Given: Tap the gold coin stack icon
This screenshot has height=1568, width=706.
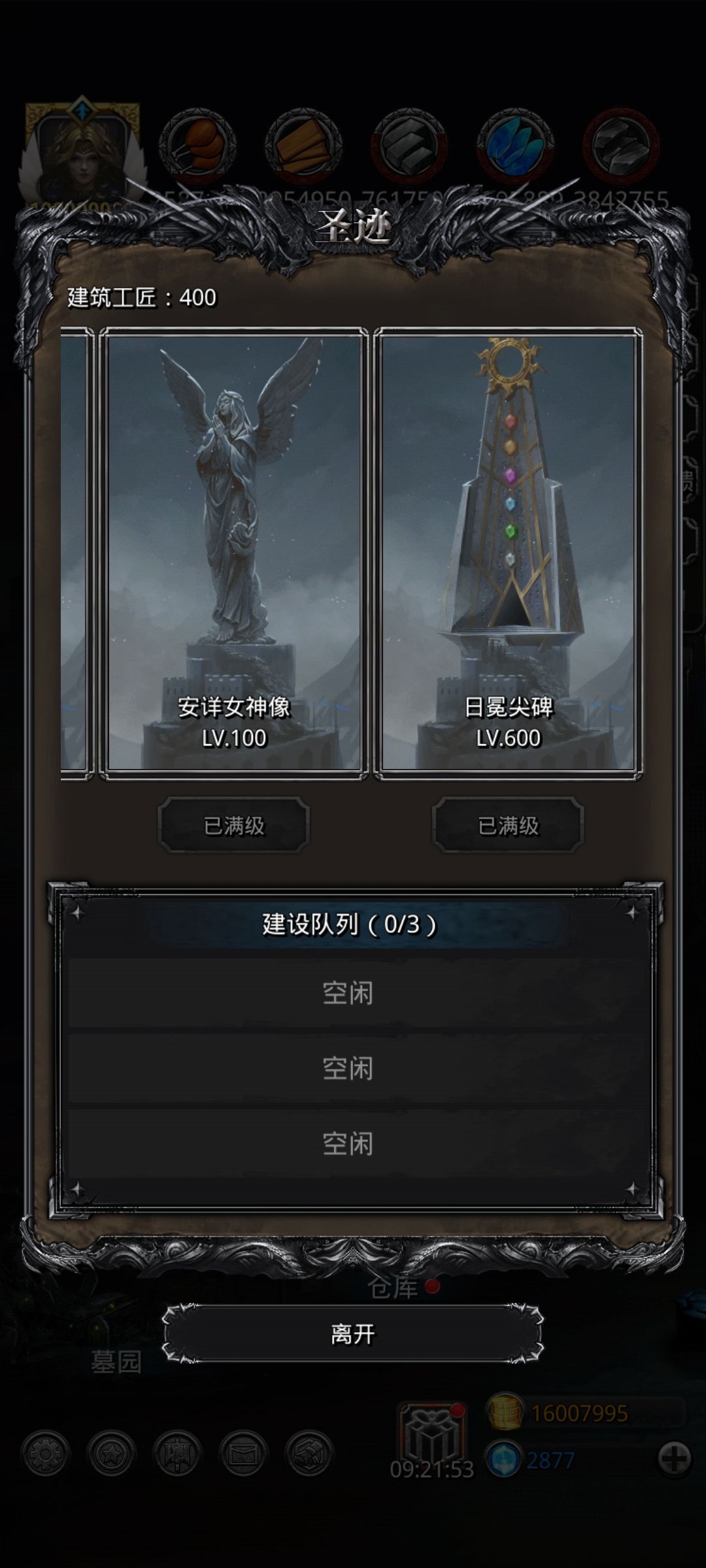Looking at the screenshot, I should pyautogui.click(x=505, y=1412).
